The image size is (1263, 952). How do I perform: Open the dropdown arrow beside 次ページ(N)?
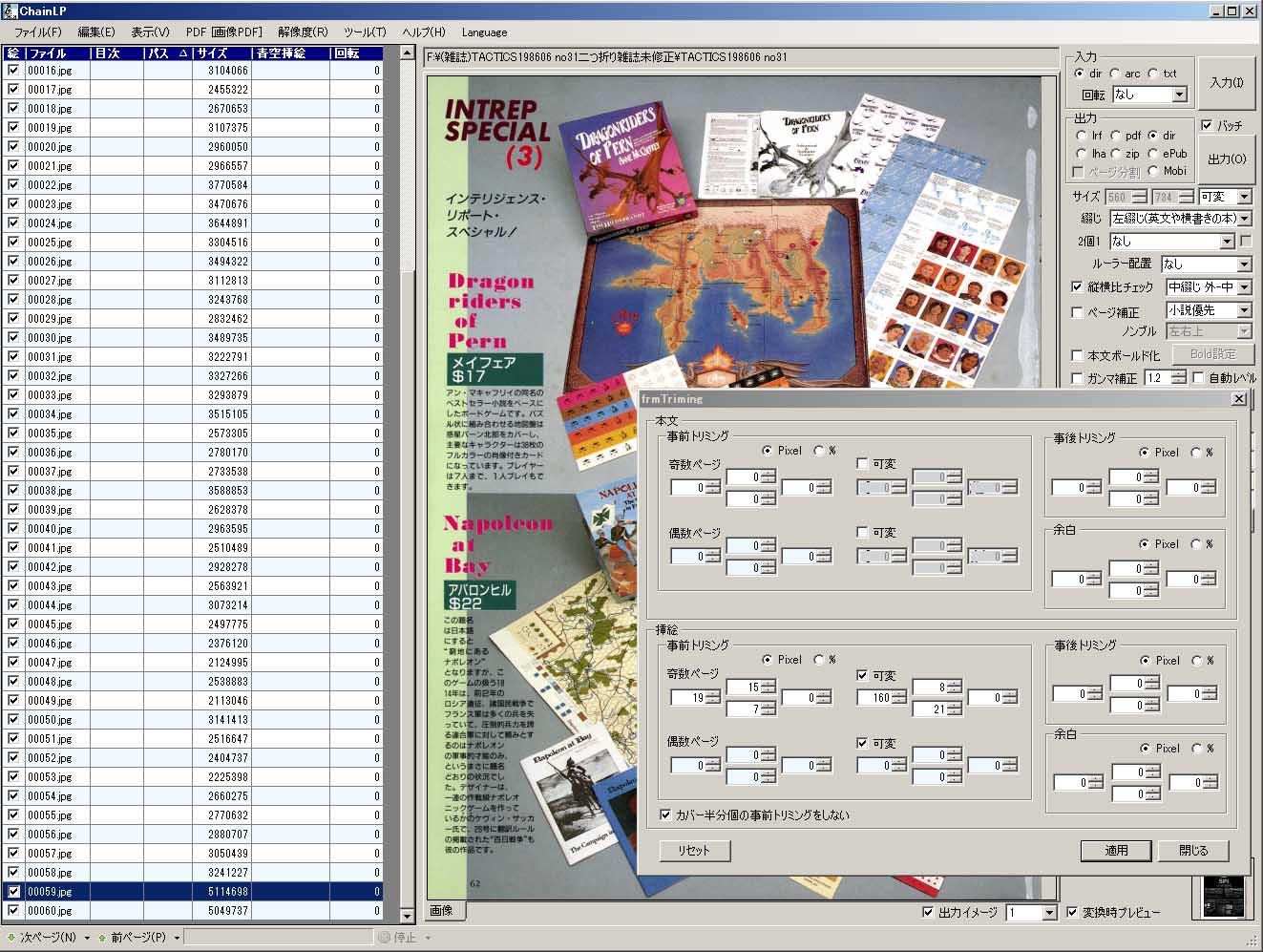(87, 938)
